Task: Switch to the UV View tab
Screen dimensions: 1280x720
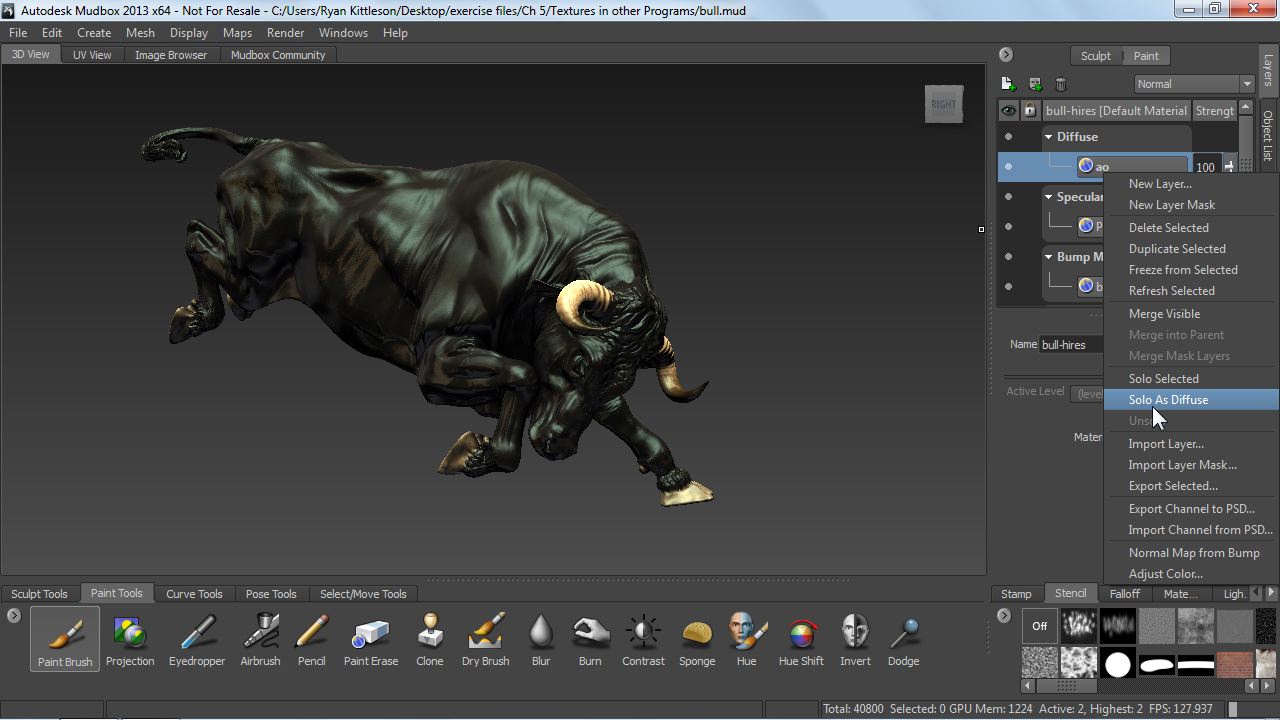Action: pos(92,55)
